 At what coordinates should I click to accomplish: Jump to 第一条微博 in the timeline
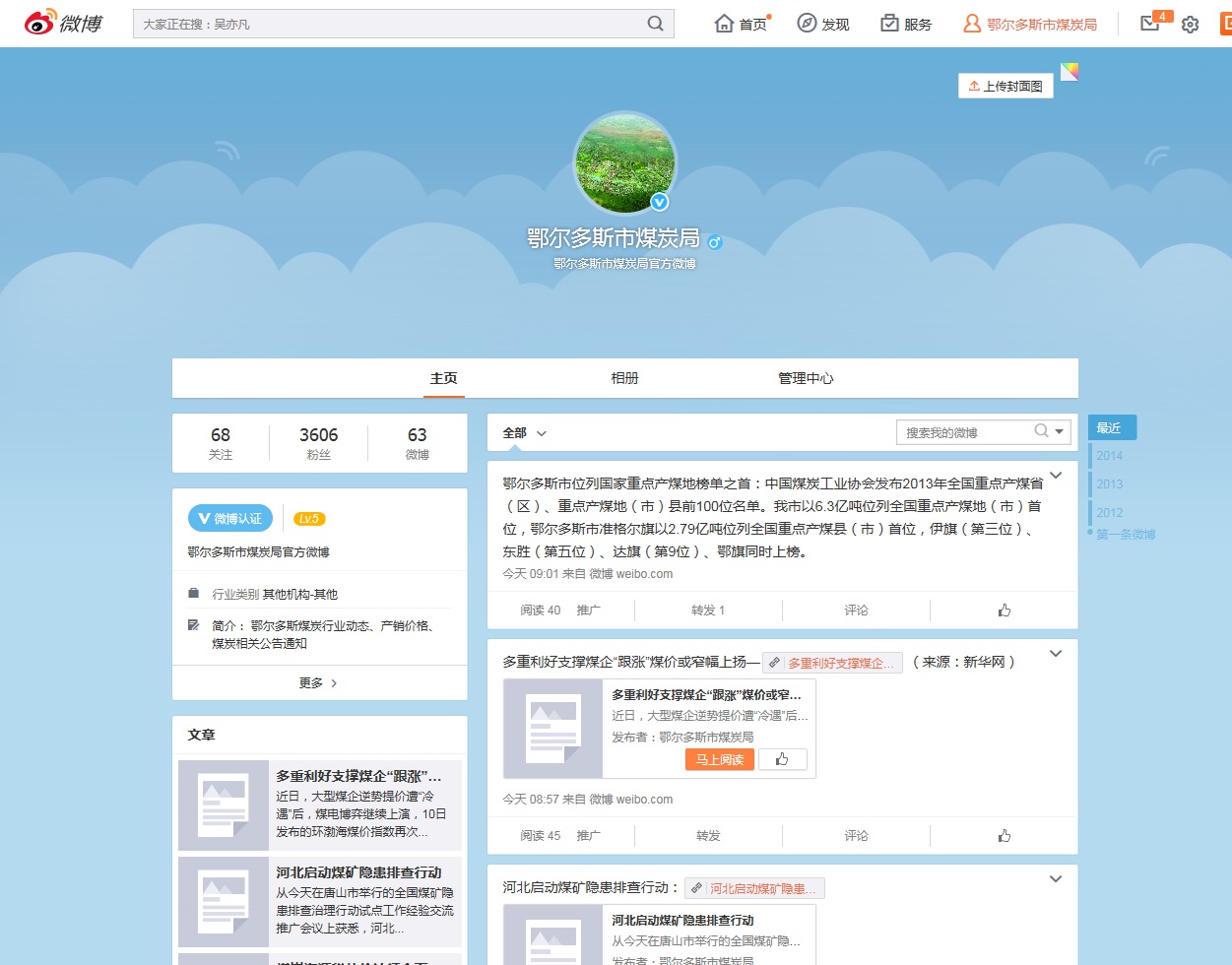[1126, 534]
